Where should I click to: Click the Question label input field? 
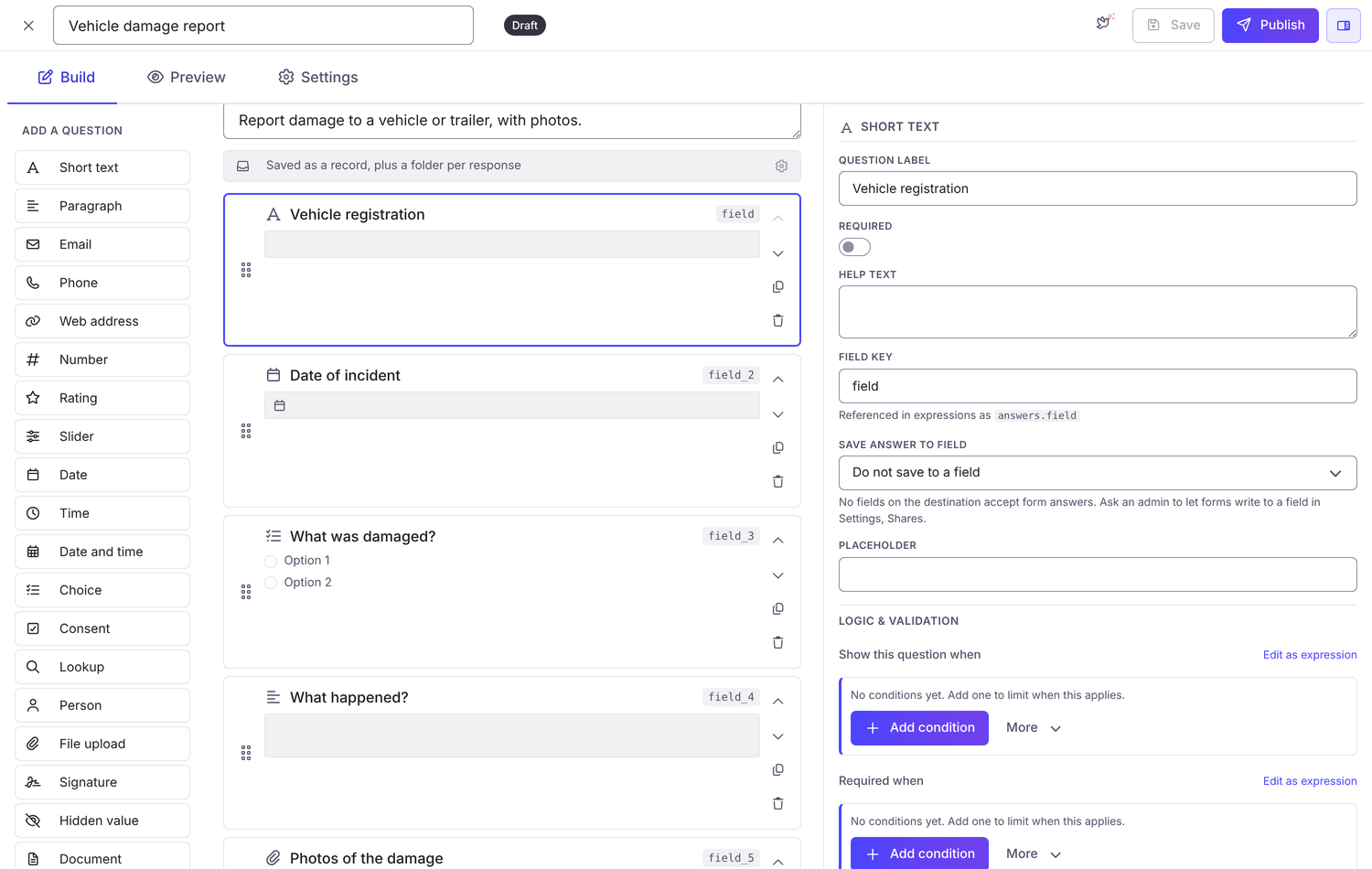[x=1098, y=188]
